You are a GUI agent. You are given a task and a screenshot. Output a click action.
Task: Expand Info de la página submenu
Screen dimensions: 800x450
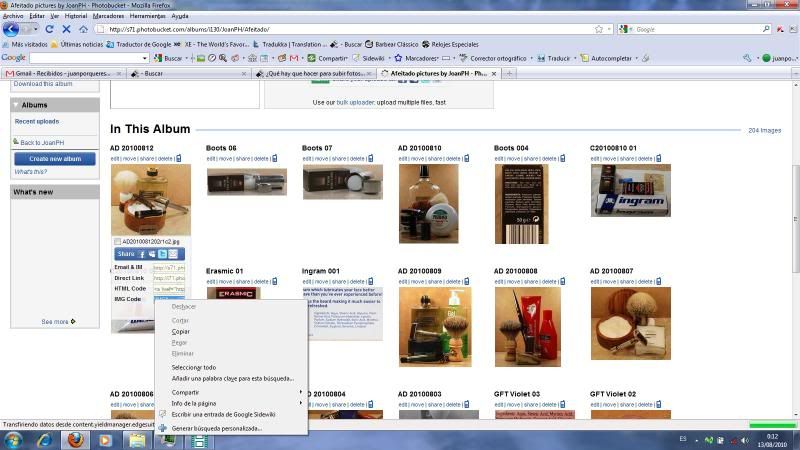pyautogui.click(x=301, y=403)
